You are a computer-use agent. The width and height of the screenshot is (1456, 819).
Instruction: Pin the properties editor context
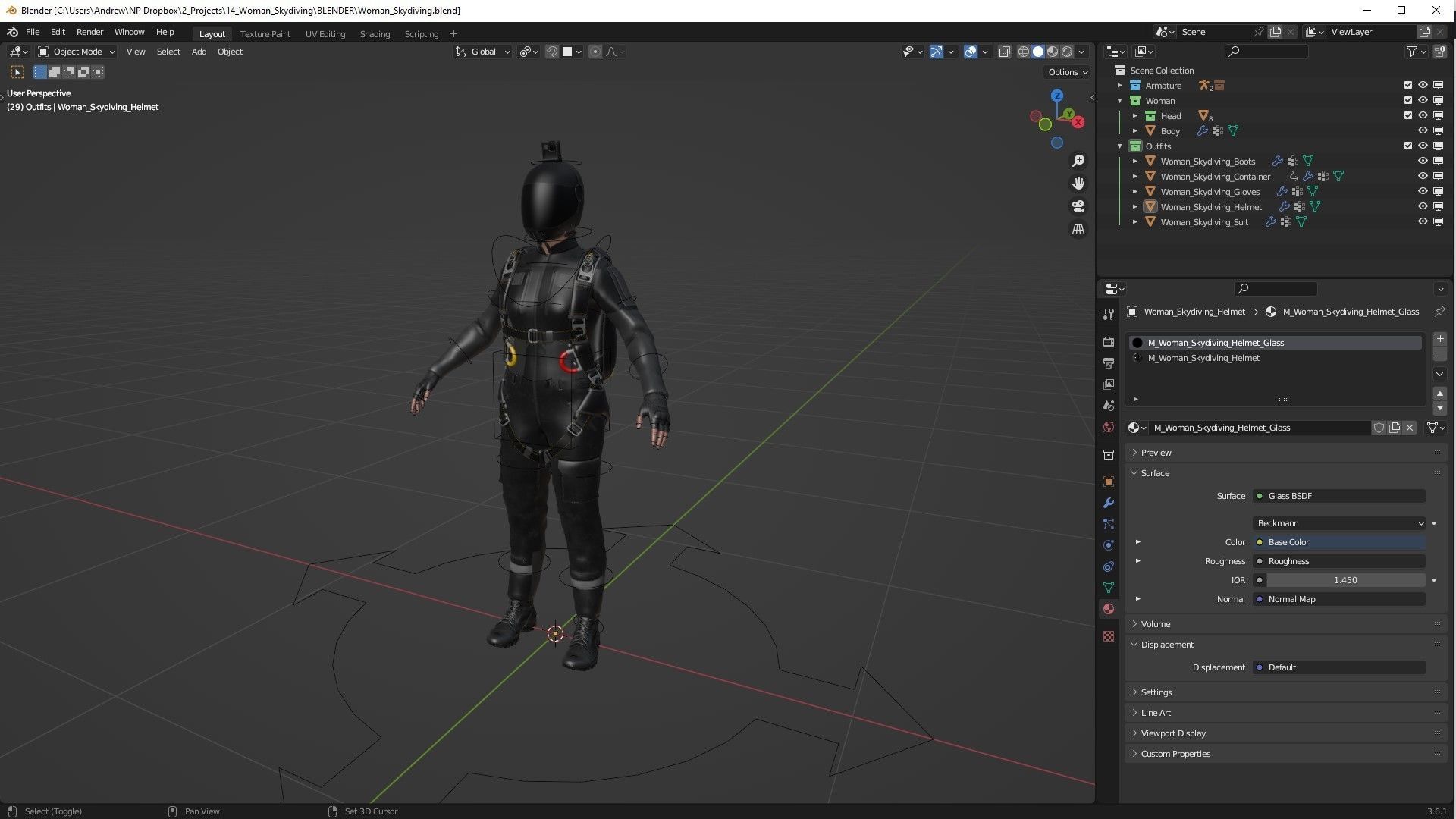coord(1439,312)
